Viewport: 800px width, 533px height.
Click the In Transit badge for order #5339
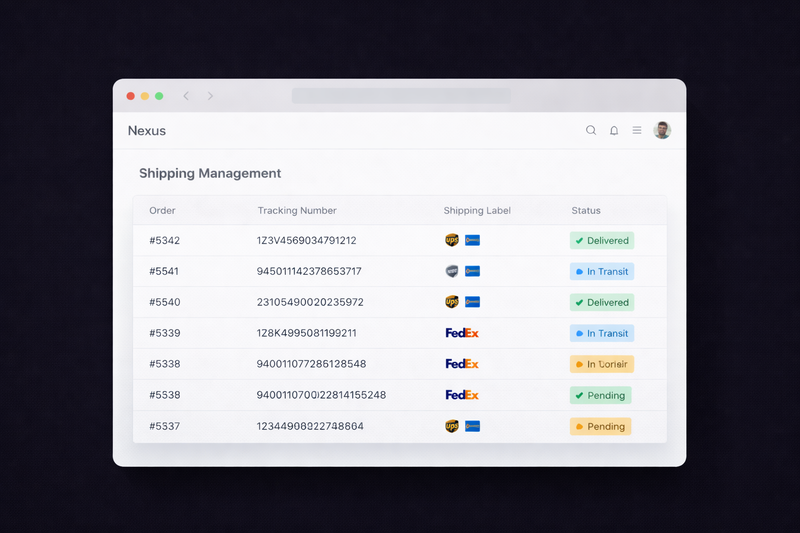pyautogui.click(x=602, y=334)
